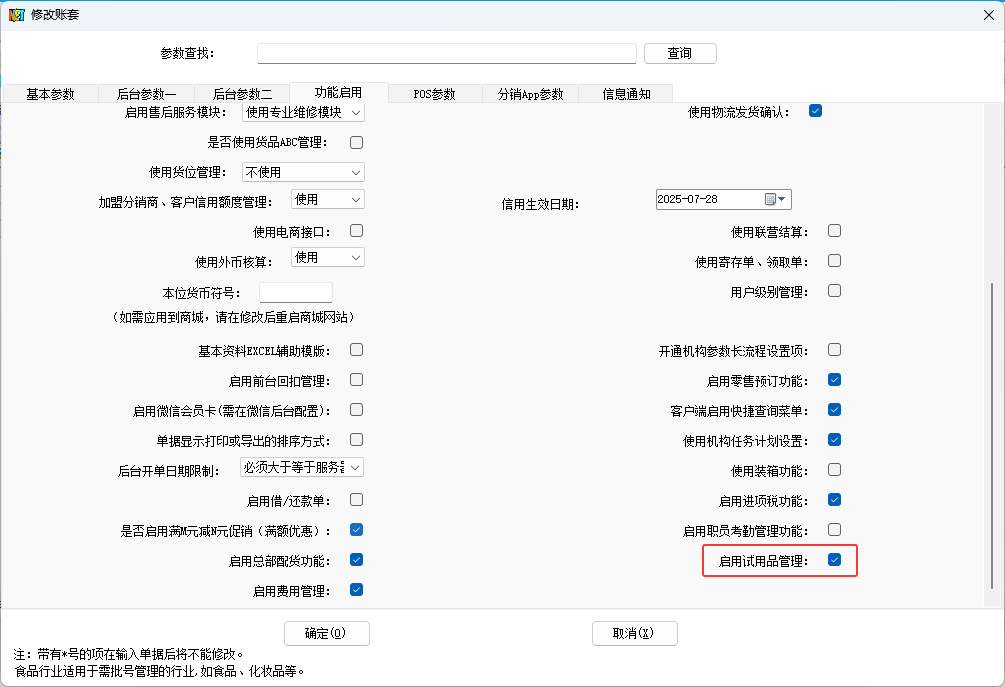Switch to 基本参数 tab

tap(51, 94)
